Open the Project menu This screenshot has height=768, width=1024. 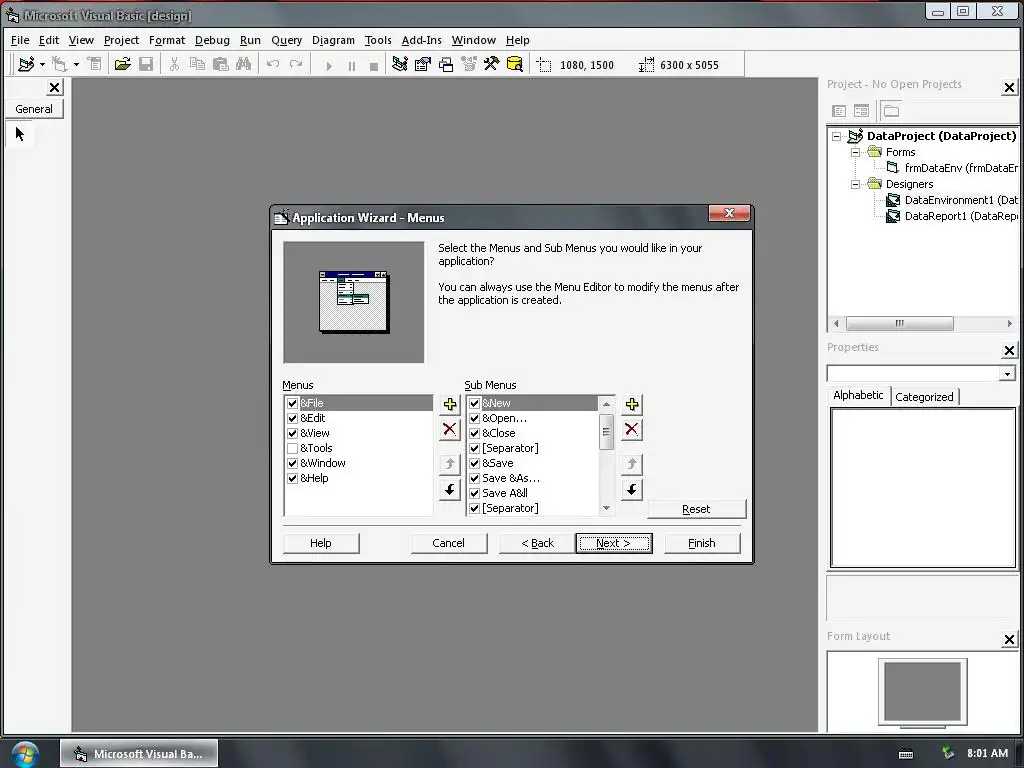click(121, 40)
